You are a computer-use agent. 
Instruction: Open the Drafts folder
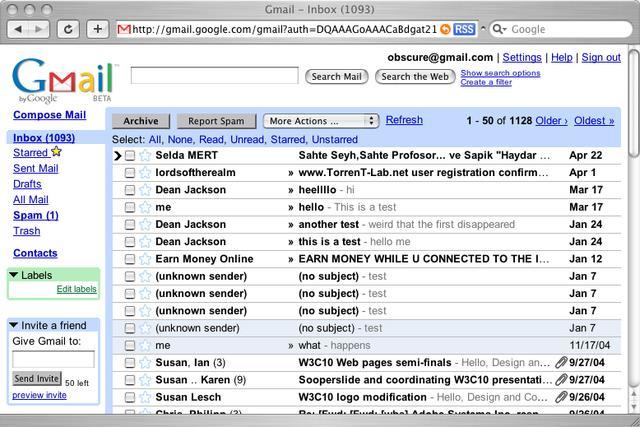[27, 184]
